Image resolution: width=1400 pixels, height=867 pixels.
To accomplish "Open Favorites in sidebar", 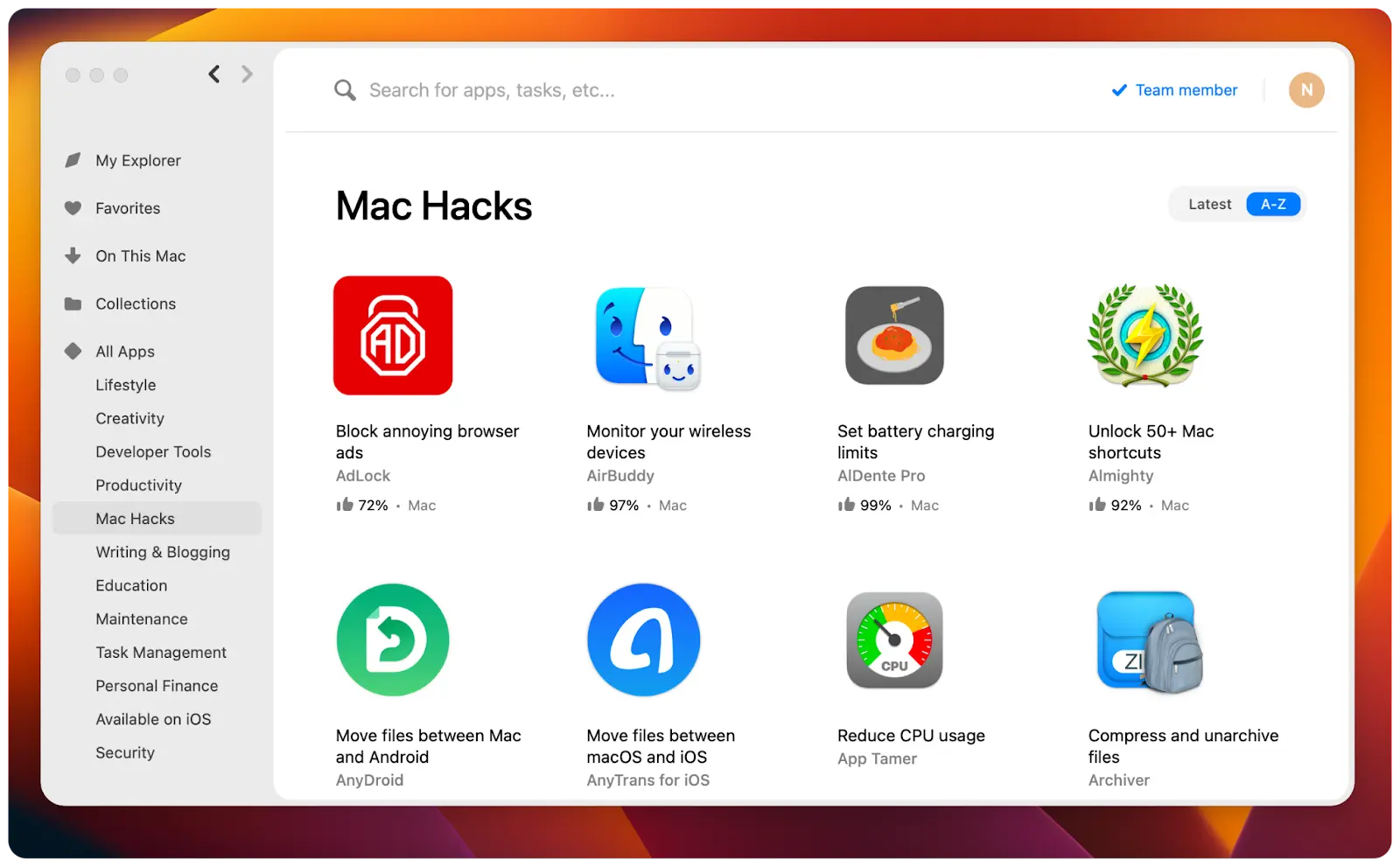I will 128,208.
